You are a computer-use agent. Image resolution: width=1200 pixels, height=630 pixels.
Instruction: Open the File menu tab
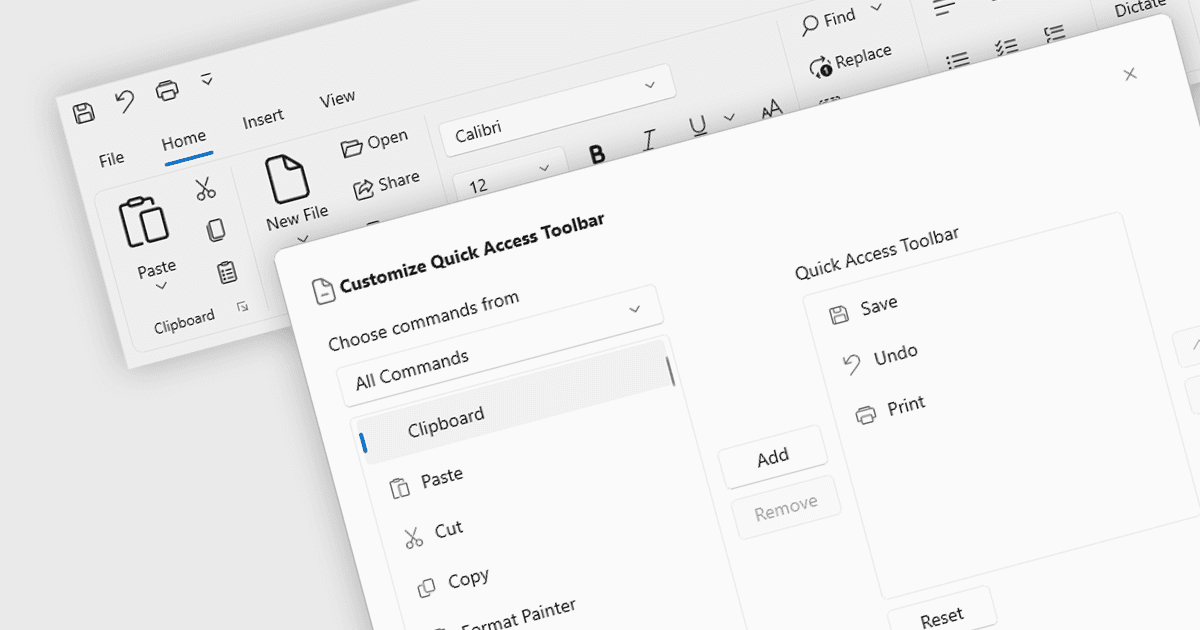pos(112,158)
